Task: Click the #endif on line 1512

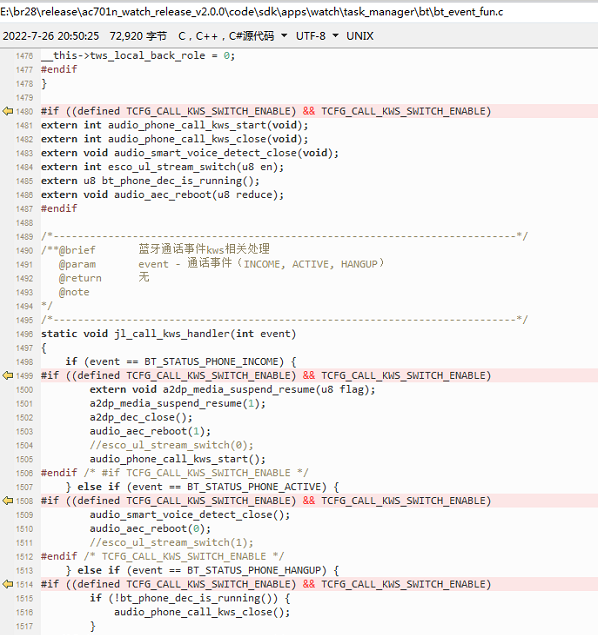Action: [x=59, y=556]
